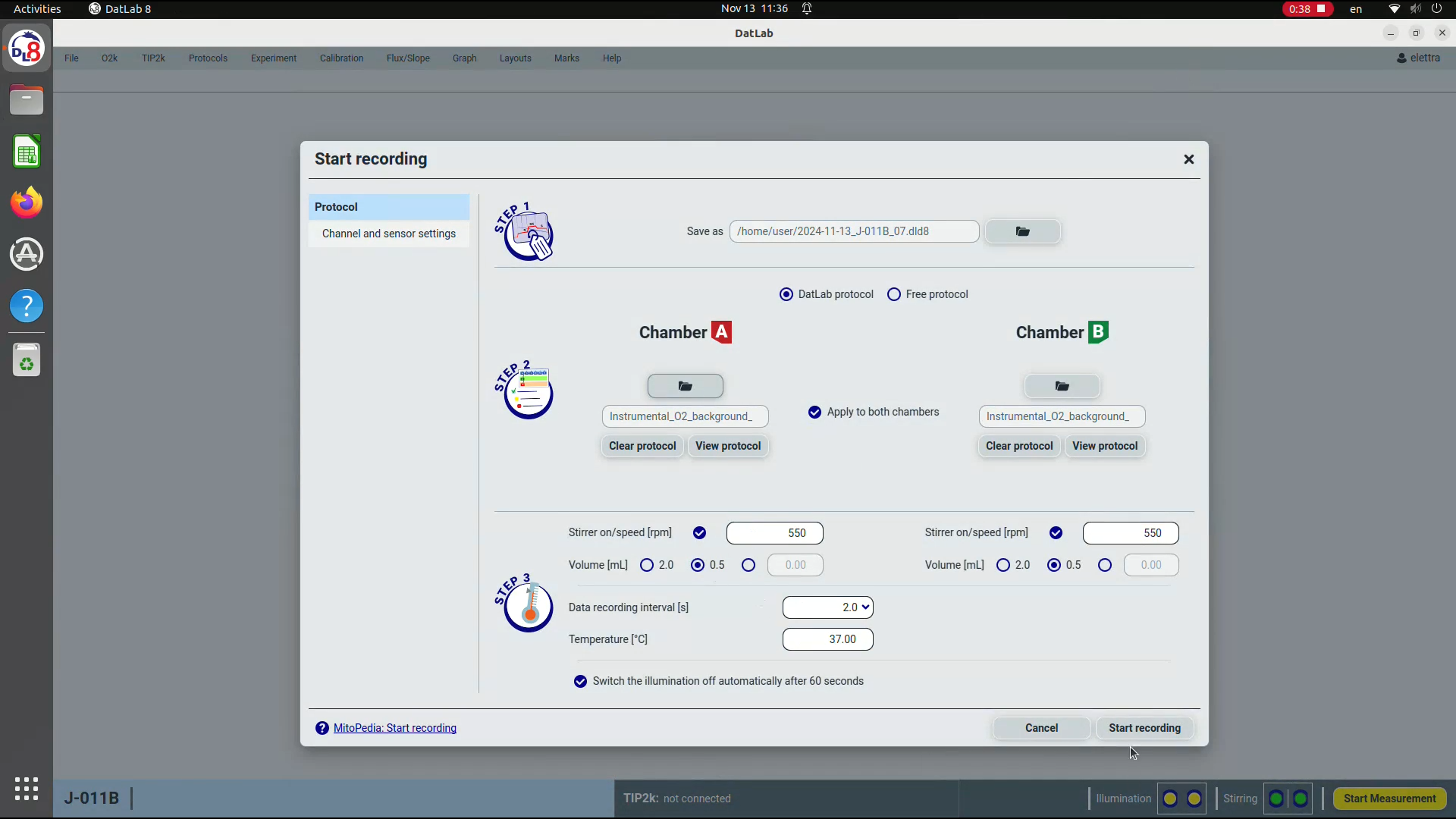
Task: Click the blue MitoPedia help icon
Action: [322, 728]
